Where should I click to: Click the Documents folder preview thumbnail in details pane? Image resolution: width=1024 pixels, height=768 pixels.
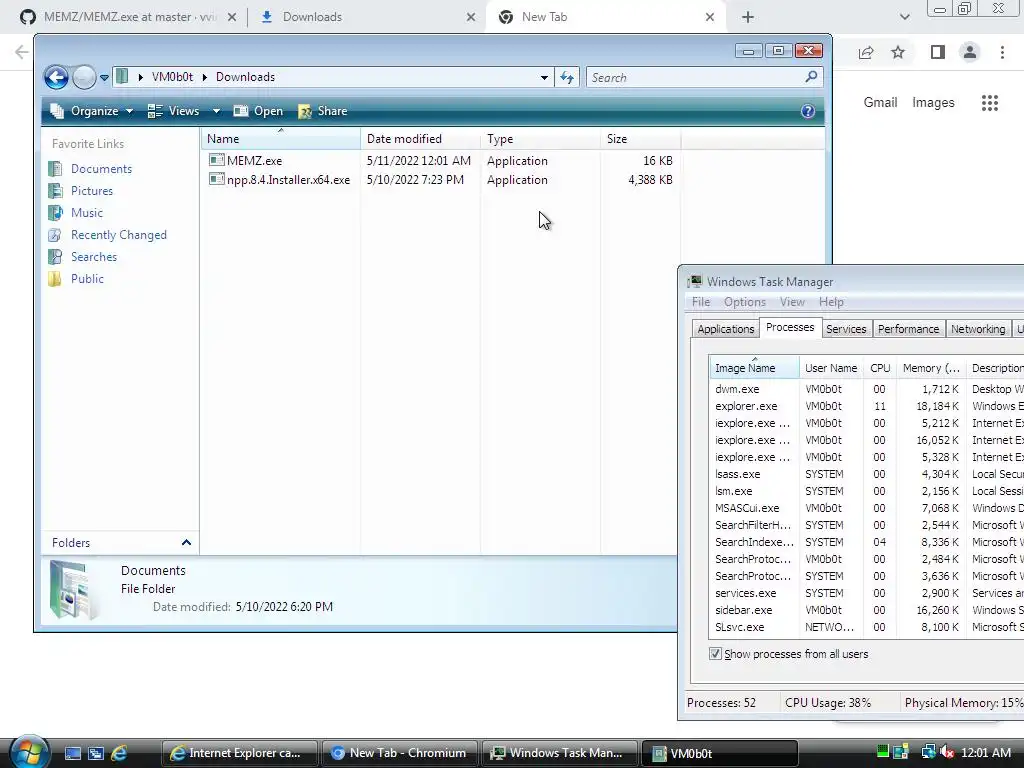pos(73,590)
